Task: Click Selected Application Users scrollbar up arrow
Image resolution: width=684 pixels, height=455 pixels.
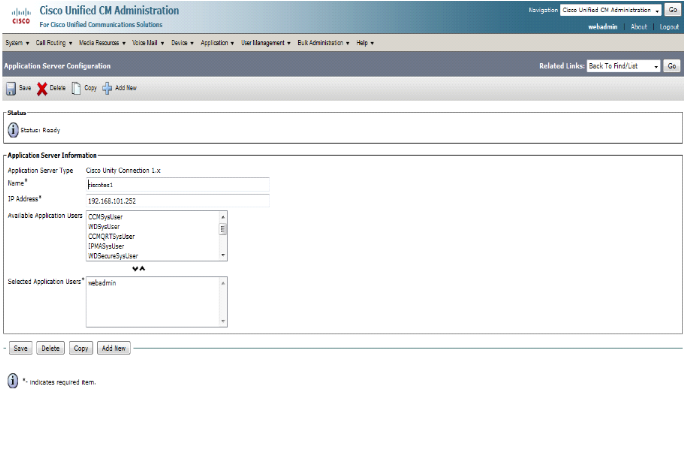Action: click(x=223, y=283)
